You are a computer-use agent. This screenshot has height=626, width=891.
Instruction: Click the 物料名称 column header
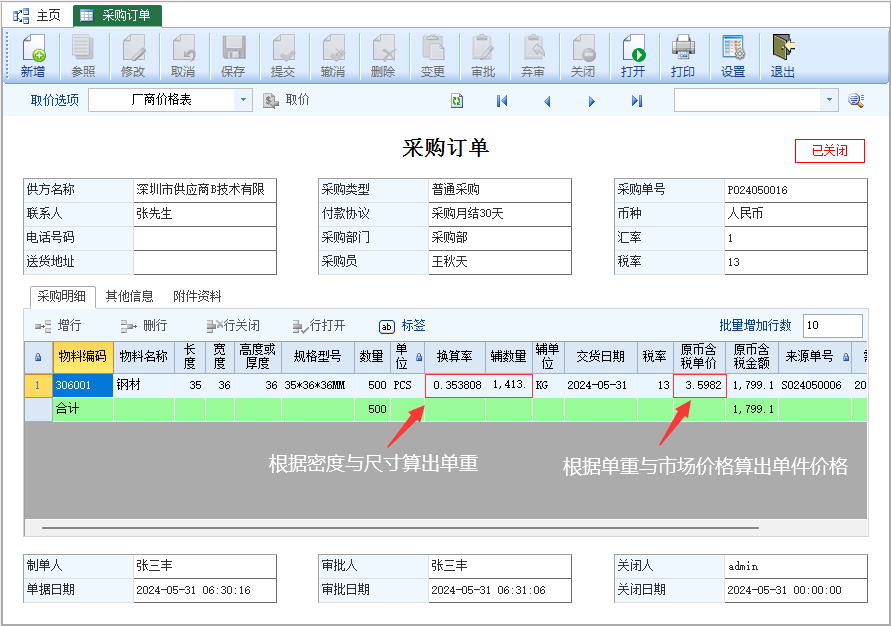coord(144,357)
